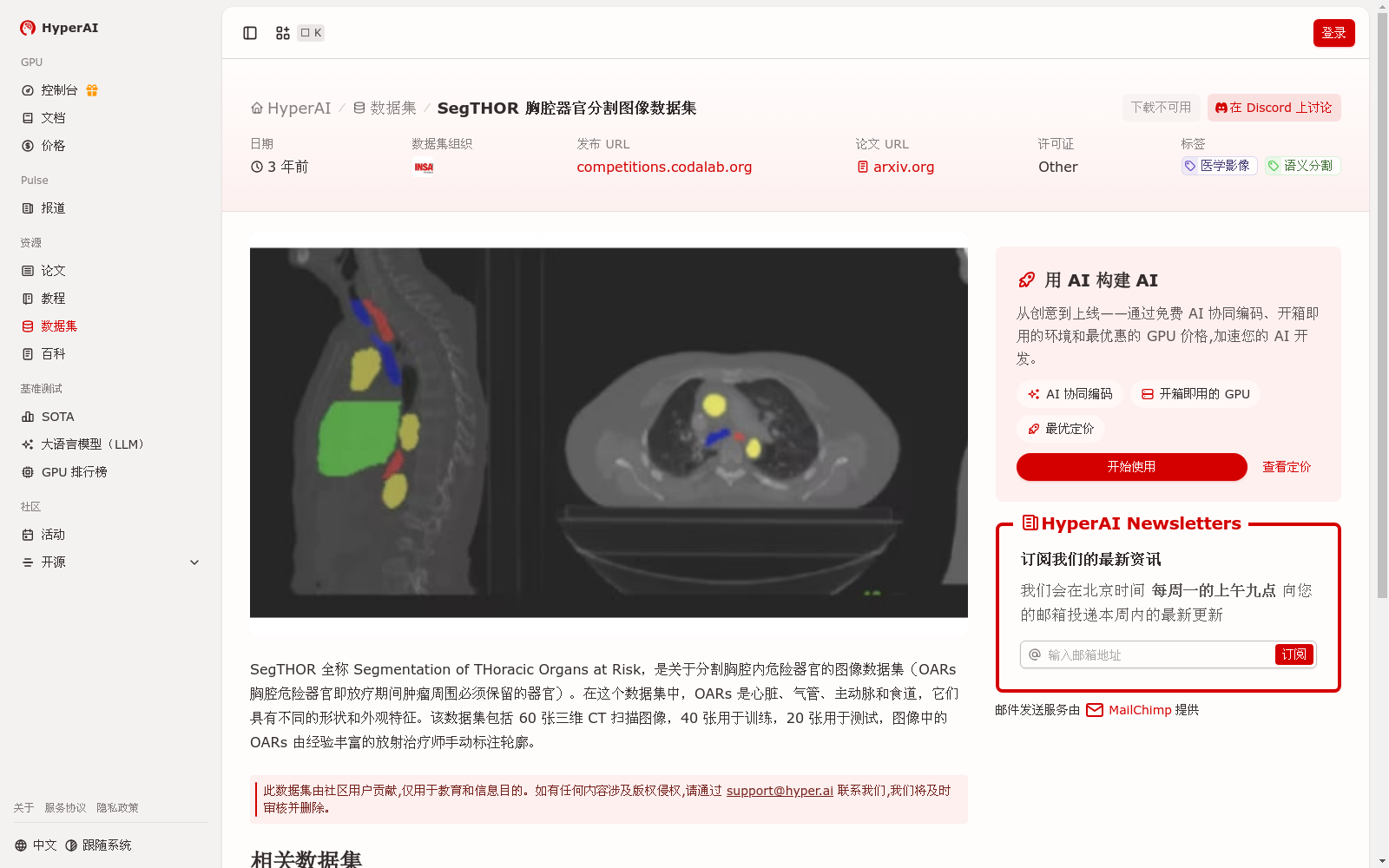
Task: Click the 下载不可用 button
Action: [x=1161, y=108]
